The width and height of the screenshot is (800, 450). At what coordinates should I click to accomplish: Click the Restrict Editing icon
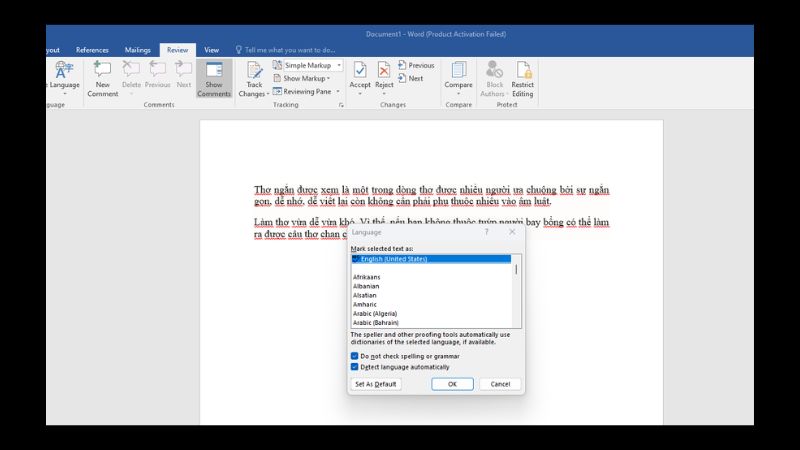pos(522,73)
